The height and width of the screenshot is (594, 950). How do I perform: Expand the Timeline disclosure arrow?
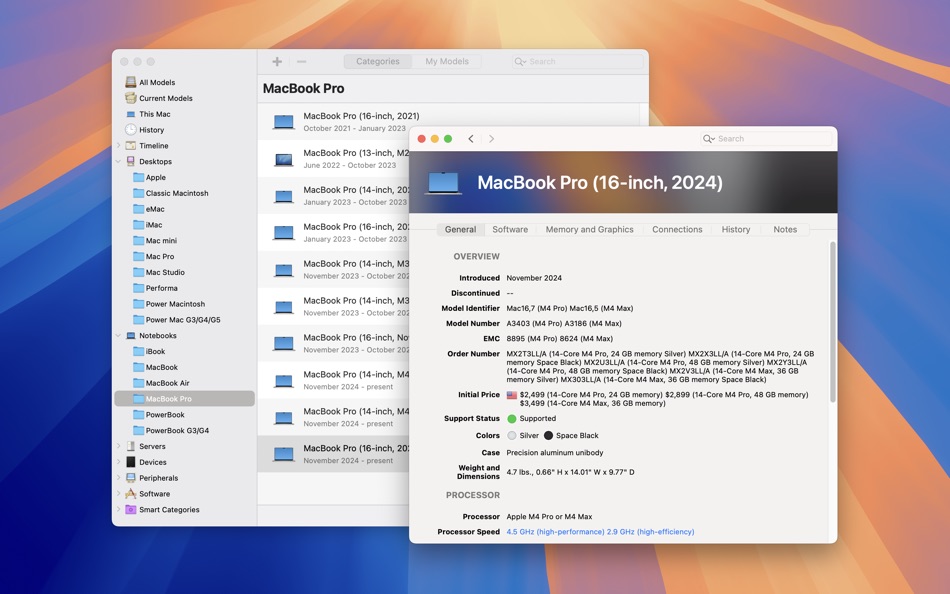click(118, 145)
